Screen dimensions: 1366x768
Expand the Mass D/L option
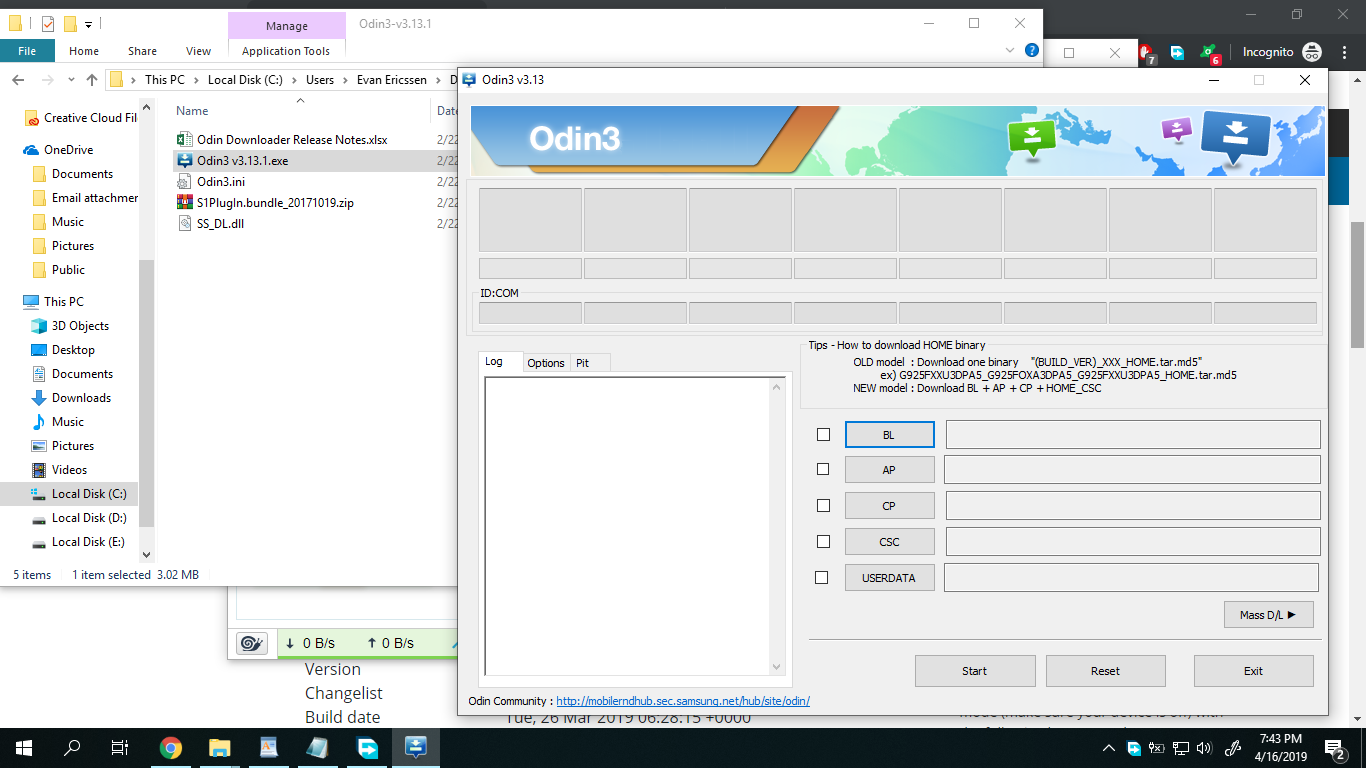click(x=1268, y=615)
